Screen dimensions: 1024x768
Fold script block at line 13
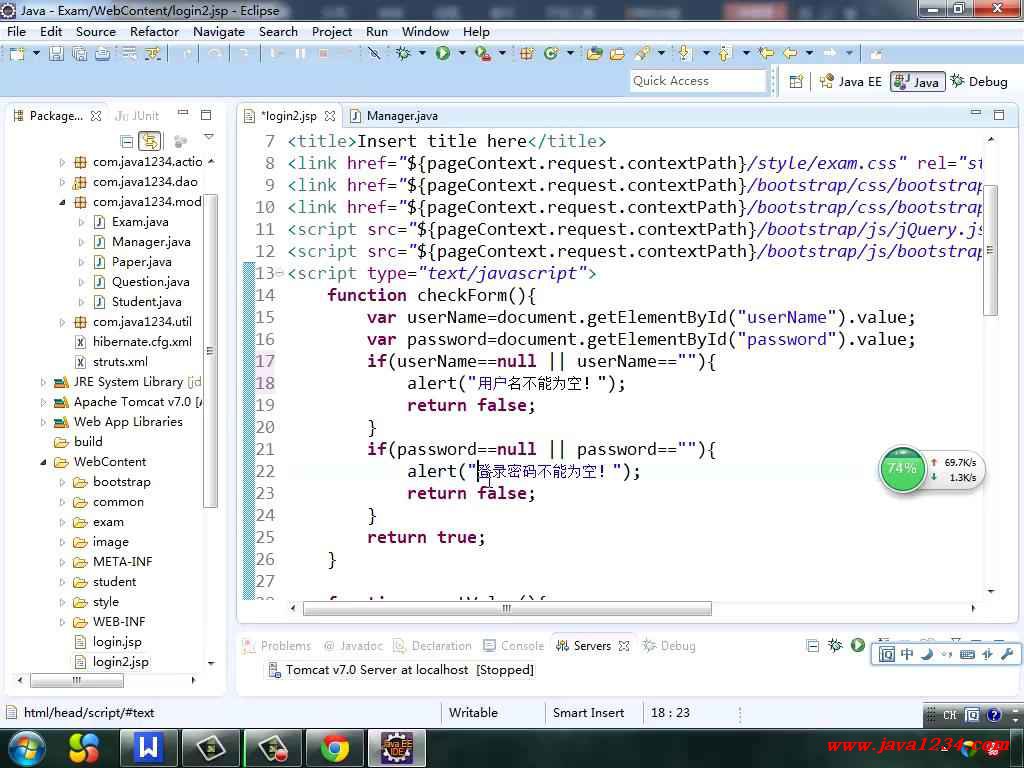coord(280,274)
